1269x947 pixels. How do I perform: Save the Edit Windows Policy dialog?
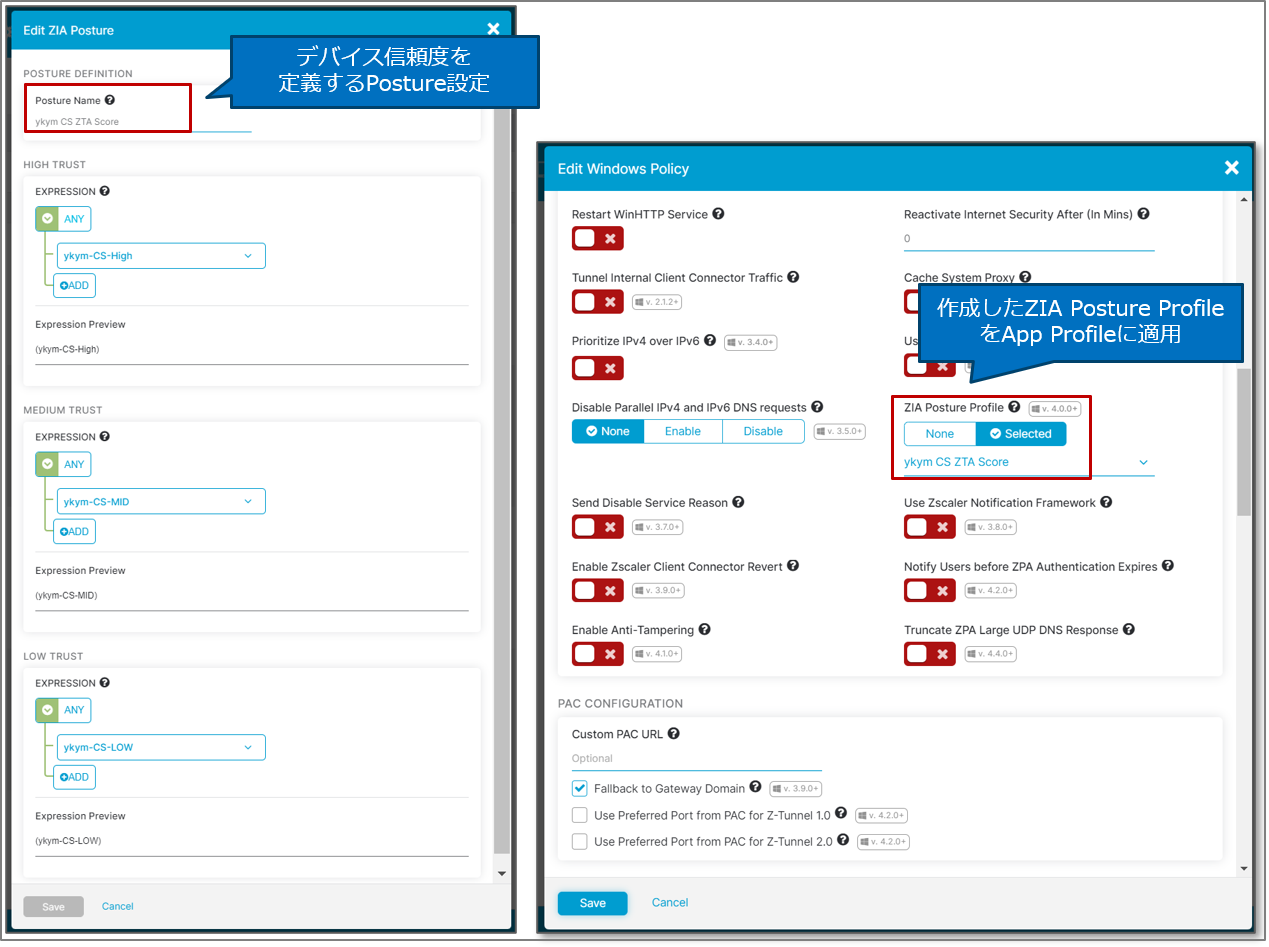click(x=592, y=903)
